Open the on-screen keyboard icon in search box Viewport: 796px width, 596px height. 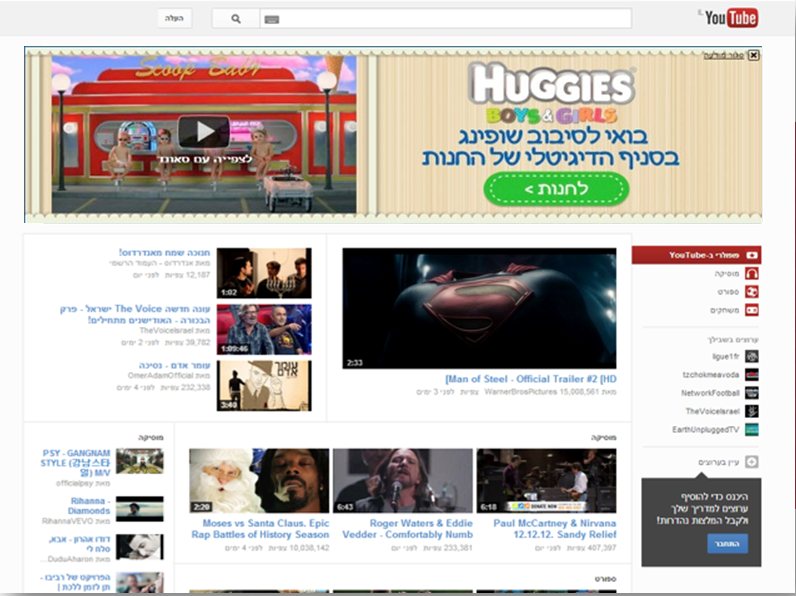coord(271,19)
